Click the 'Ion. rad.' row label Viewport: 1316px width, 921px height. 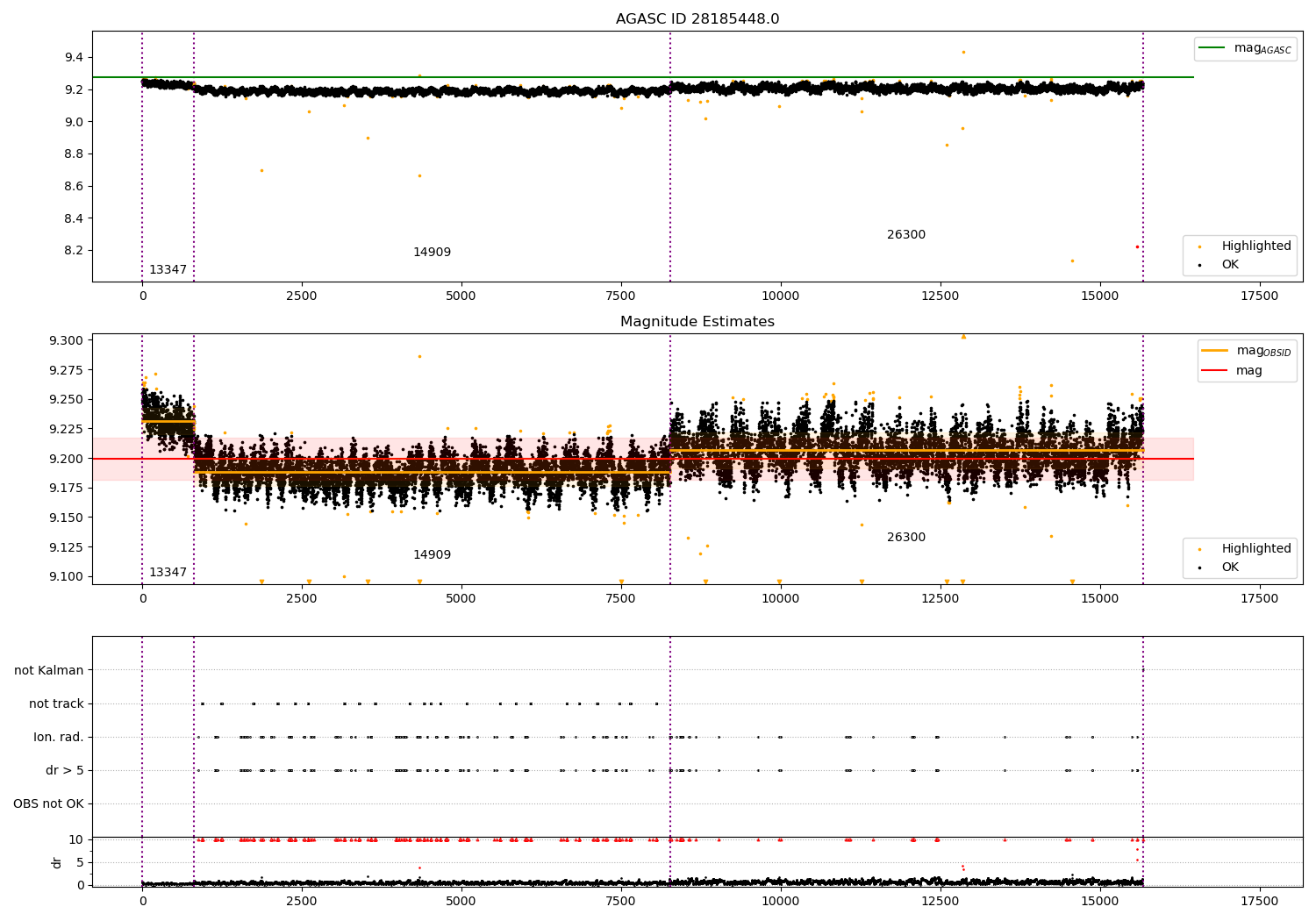pyautogui.click(x=59, y=738)
